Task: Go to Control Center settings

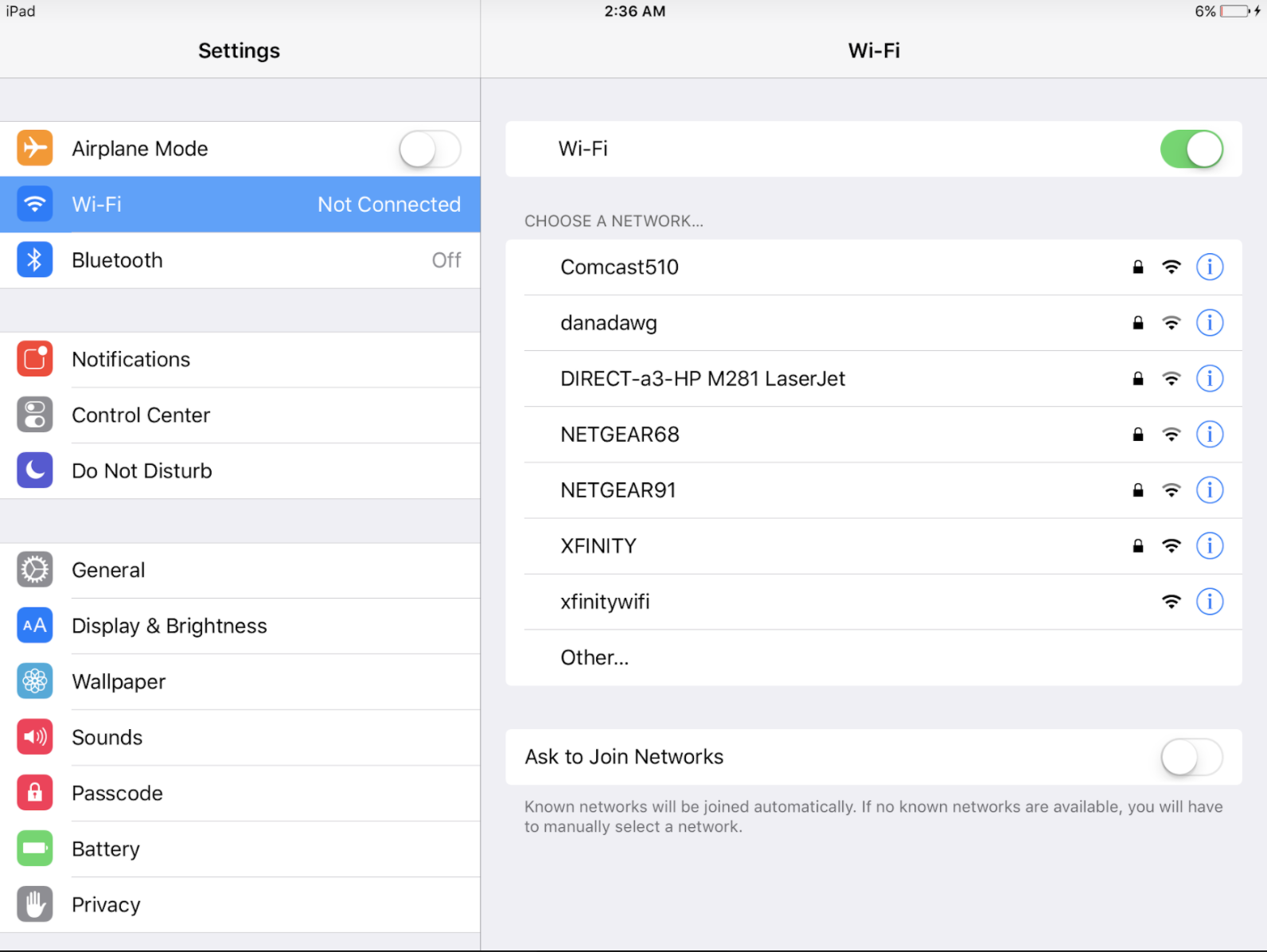Action: [141, 416]
